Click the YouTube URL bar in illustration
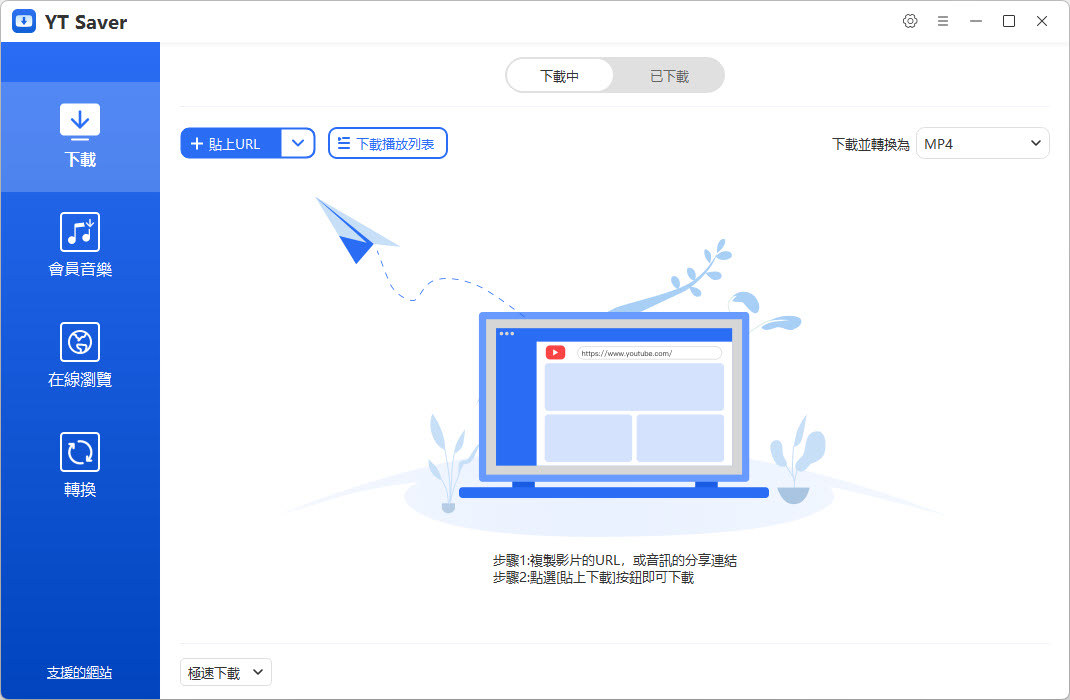This screenshot has width=1070, height=700. [648, 352]
